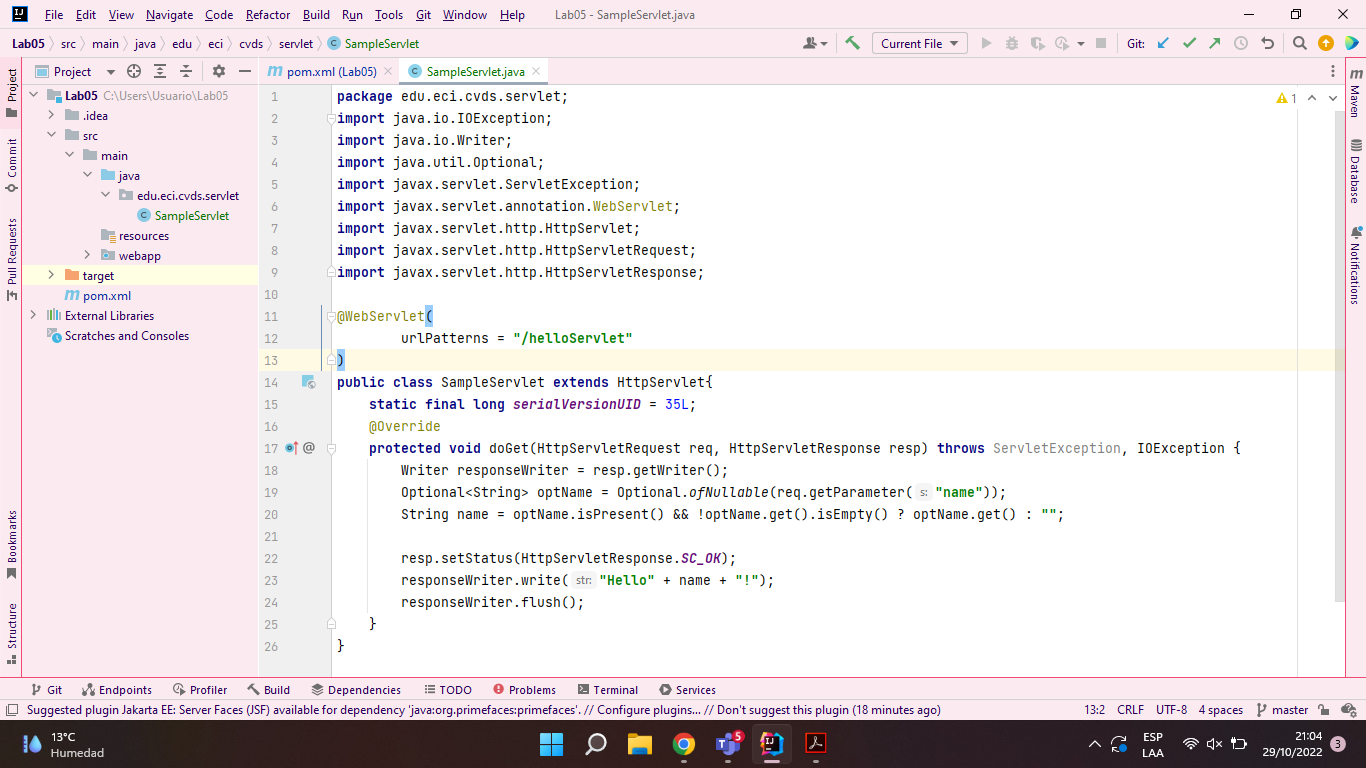Toggle the Commit tool window

pos(12,165)
